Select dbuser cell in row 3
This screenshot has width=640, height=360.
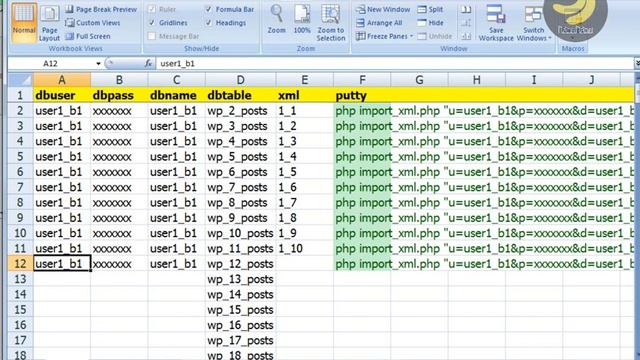pos(62,126)
